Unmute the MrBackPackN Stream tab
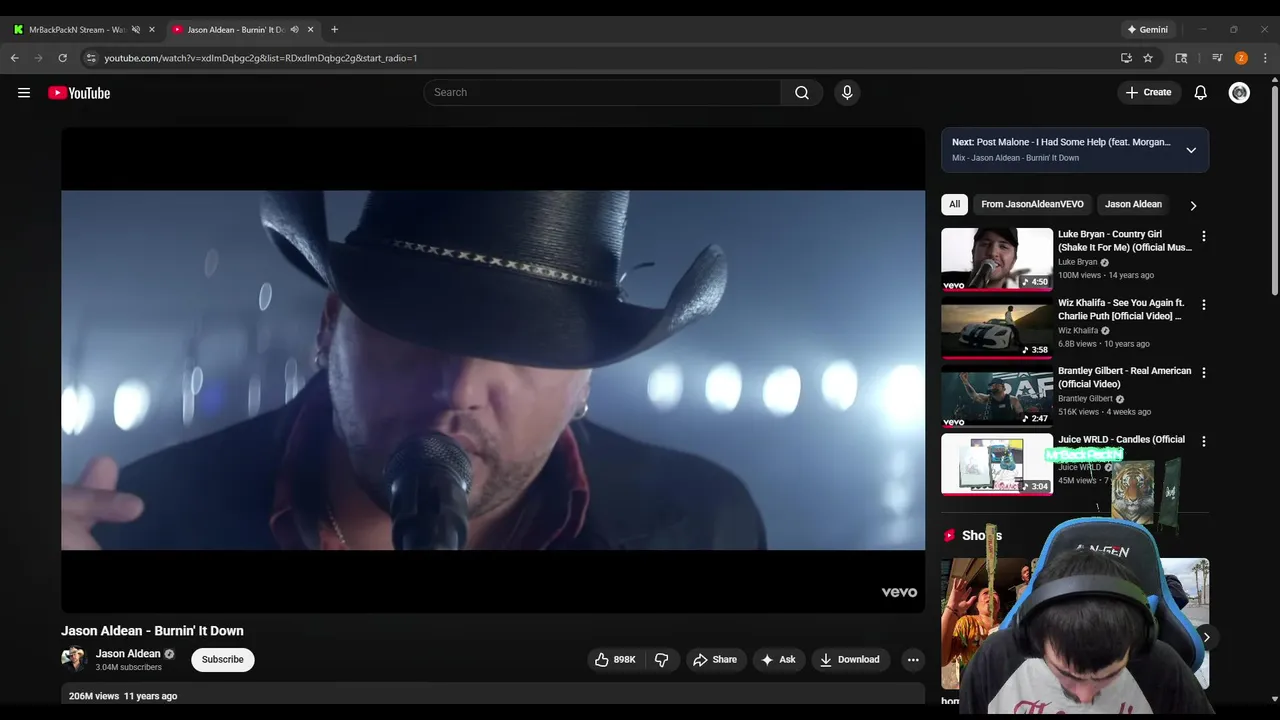The width and height of the screenshot is (1280, 720). (136, 30)
